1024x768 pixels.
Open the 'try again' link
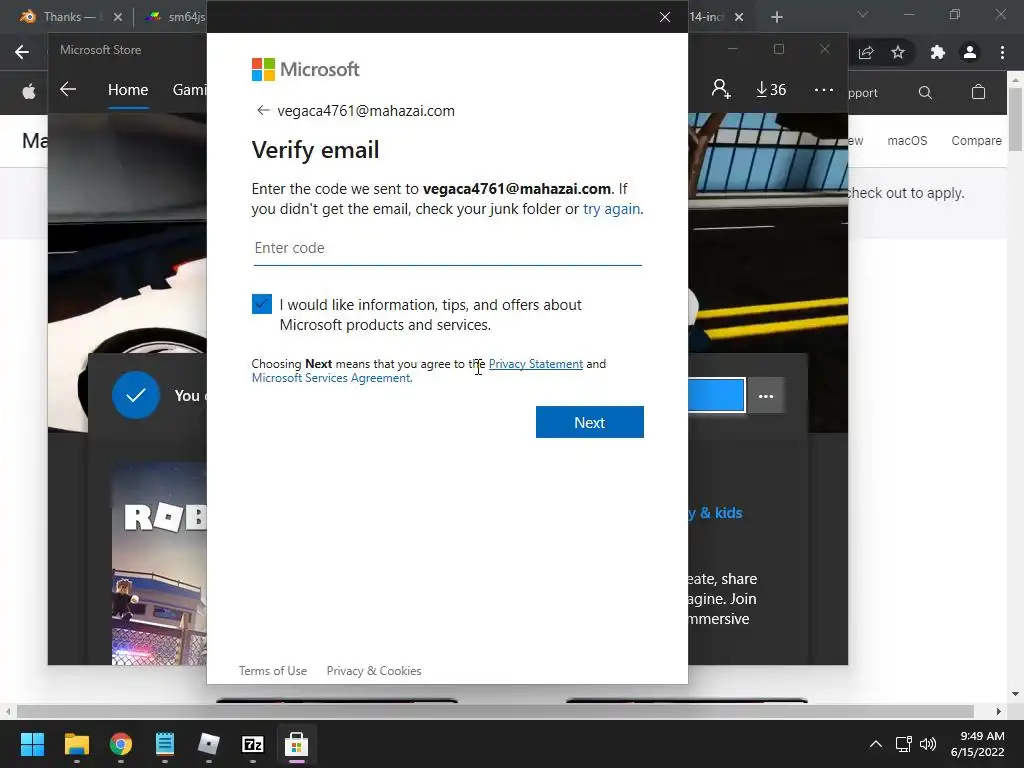[611, 209]
